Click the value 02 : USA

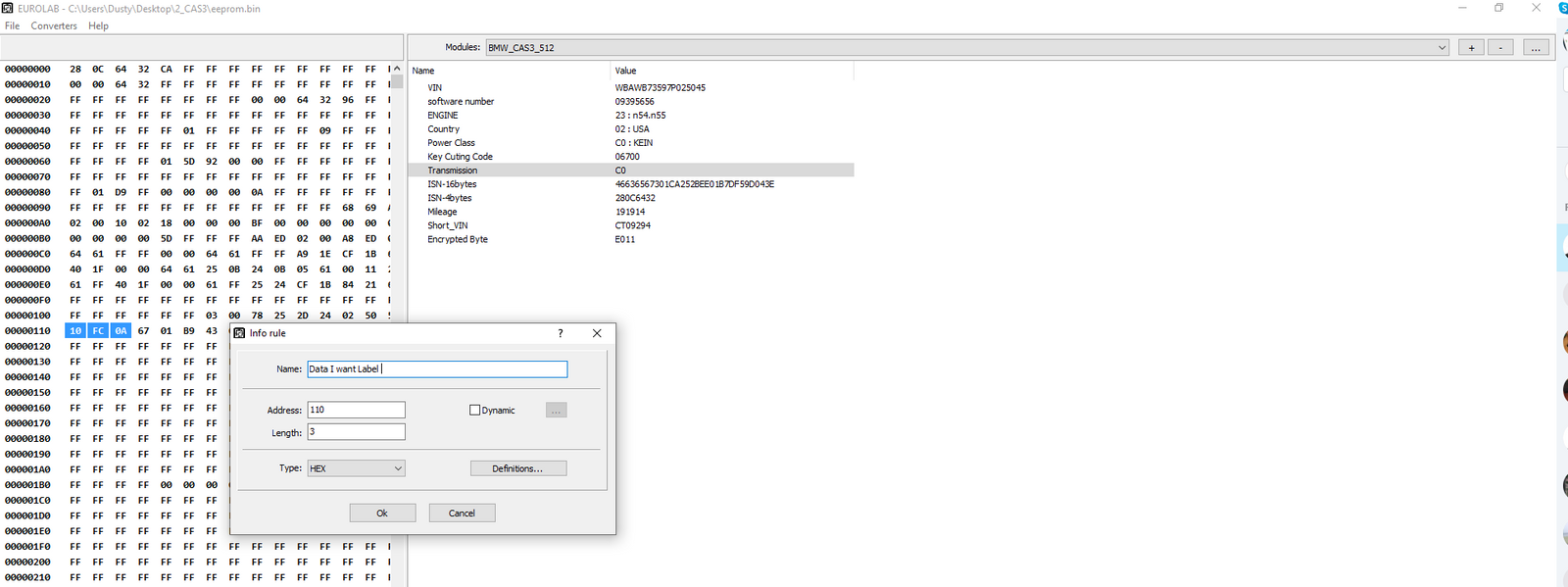pos(632,128)
